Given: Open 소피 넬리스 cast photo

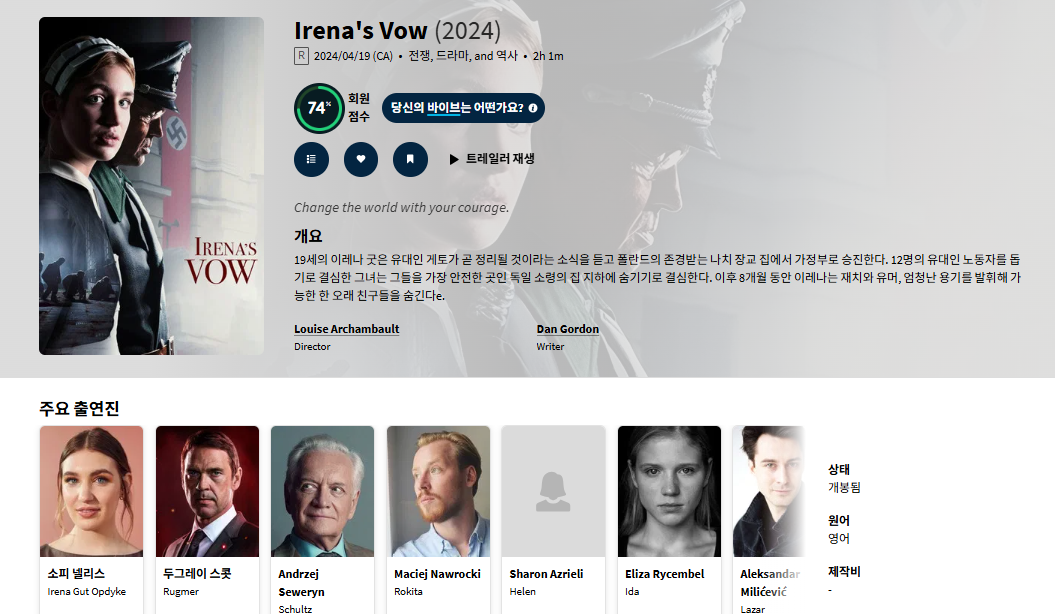Looking at the screenshot, I should pyautogui.click(x=92, y=491).
